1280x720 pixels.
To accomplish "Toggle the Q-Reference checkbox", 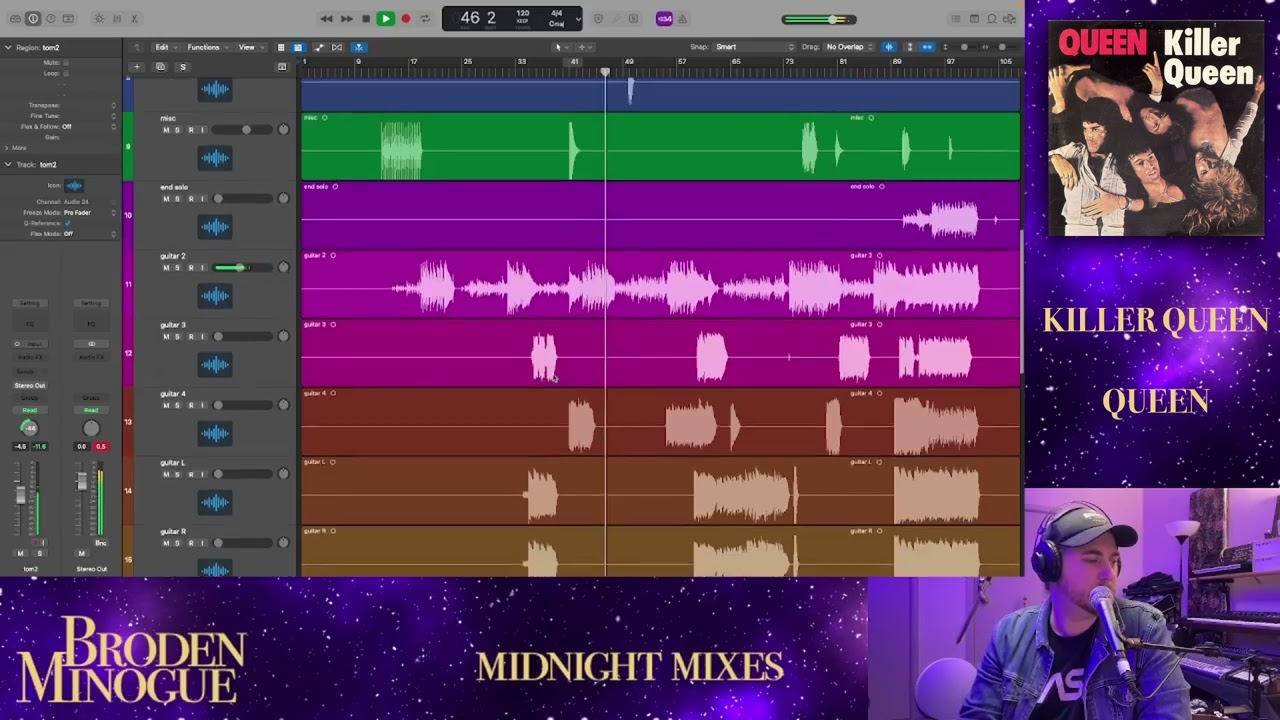I will click(x=67, y=223).
